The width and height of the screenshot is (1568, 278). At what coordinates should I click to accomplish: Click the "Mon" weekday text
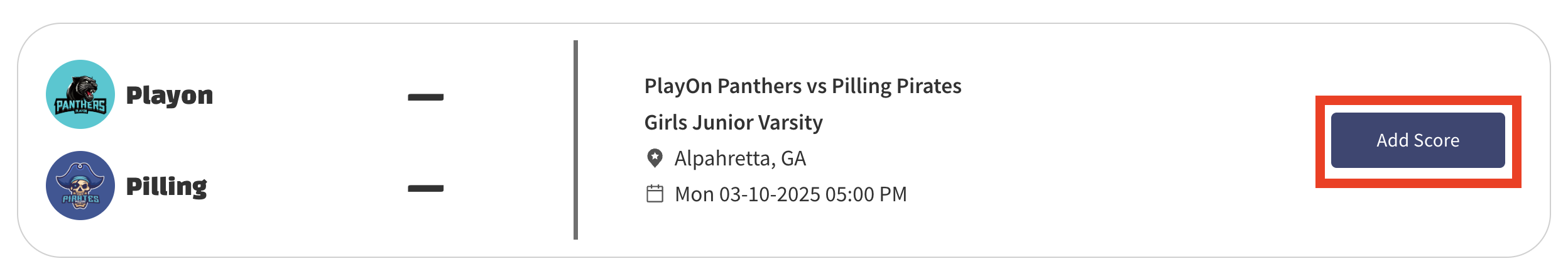tap(694, 194)
